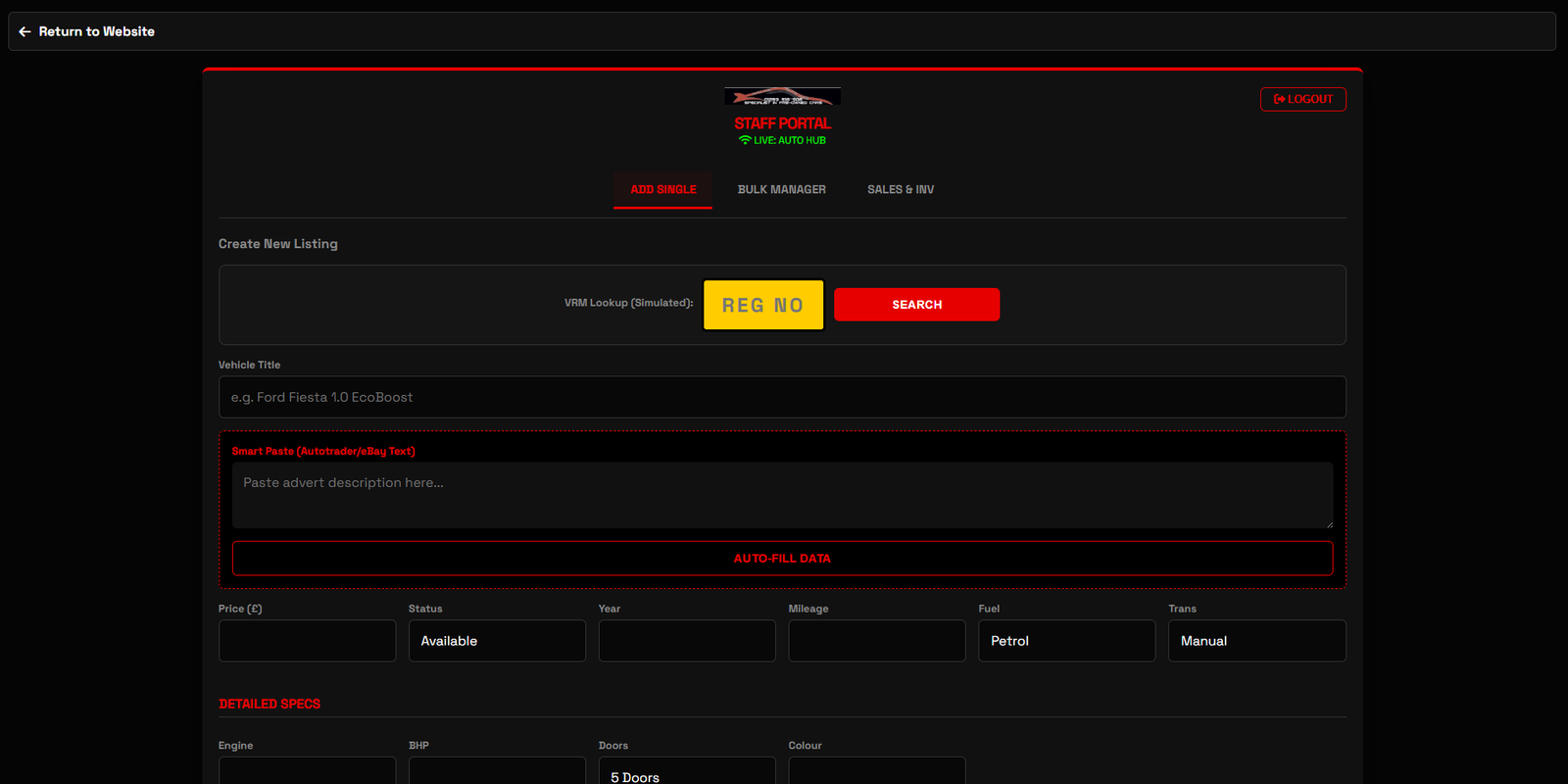This screenshot has height=784, width=1568.
Task: Click the Return to Website link text
Action: point(96,31)
